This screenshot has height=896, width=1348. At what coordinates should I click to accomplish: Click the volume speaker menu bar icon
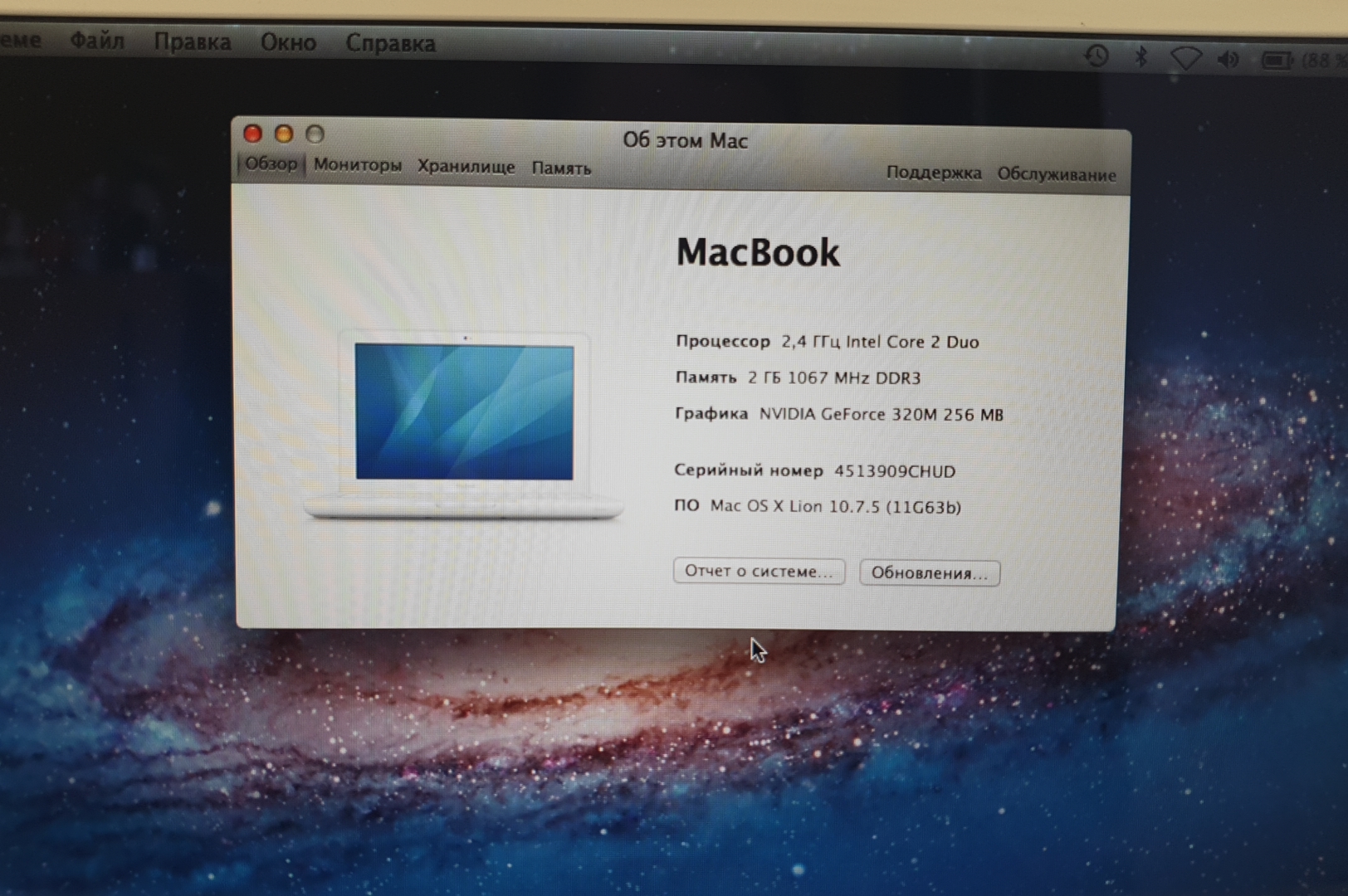(x=1228, y=59)
